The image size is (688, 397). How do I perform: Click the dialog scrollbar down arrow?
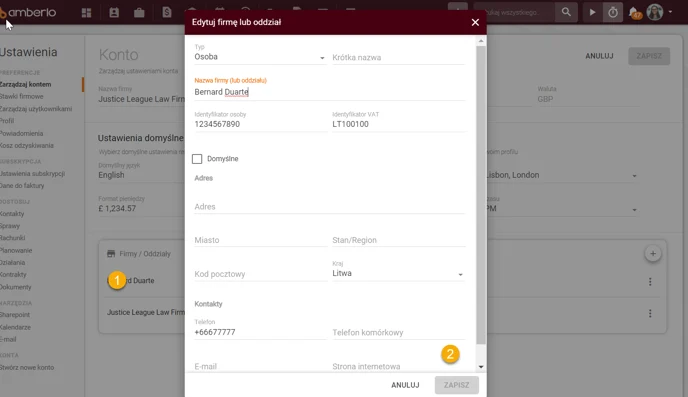481,367
